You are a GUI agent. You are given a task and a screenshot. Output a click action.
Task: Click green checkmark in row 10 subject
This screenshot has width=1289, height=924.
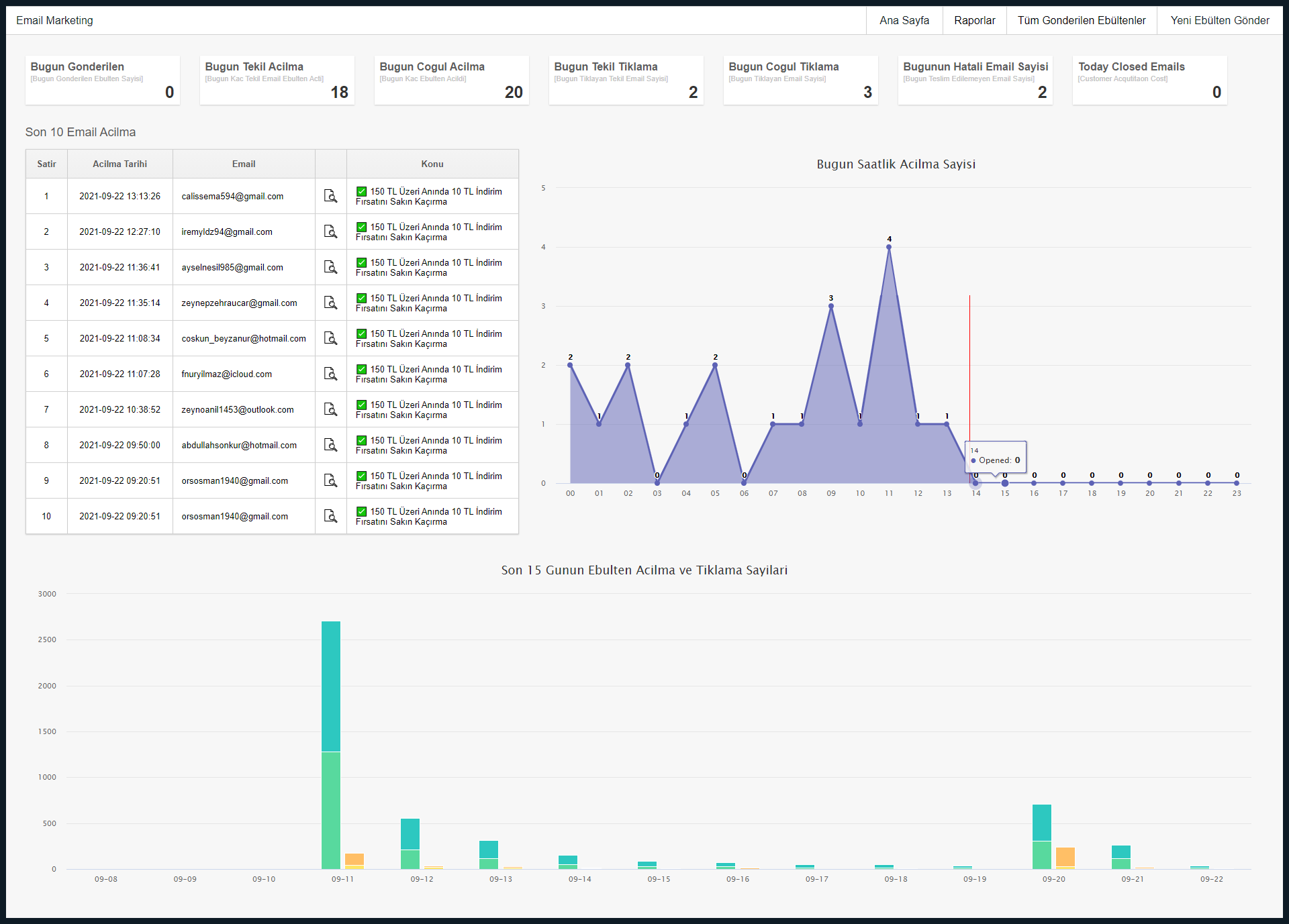pos(361,511)
